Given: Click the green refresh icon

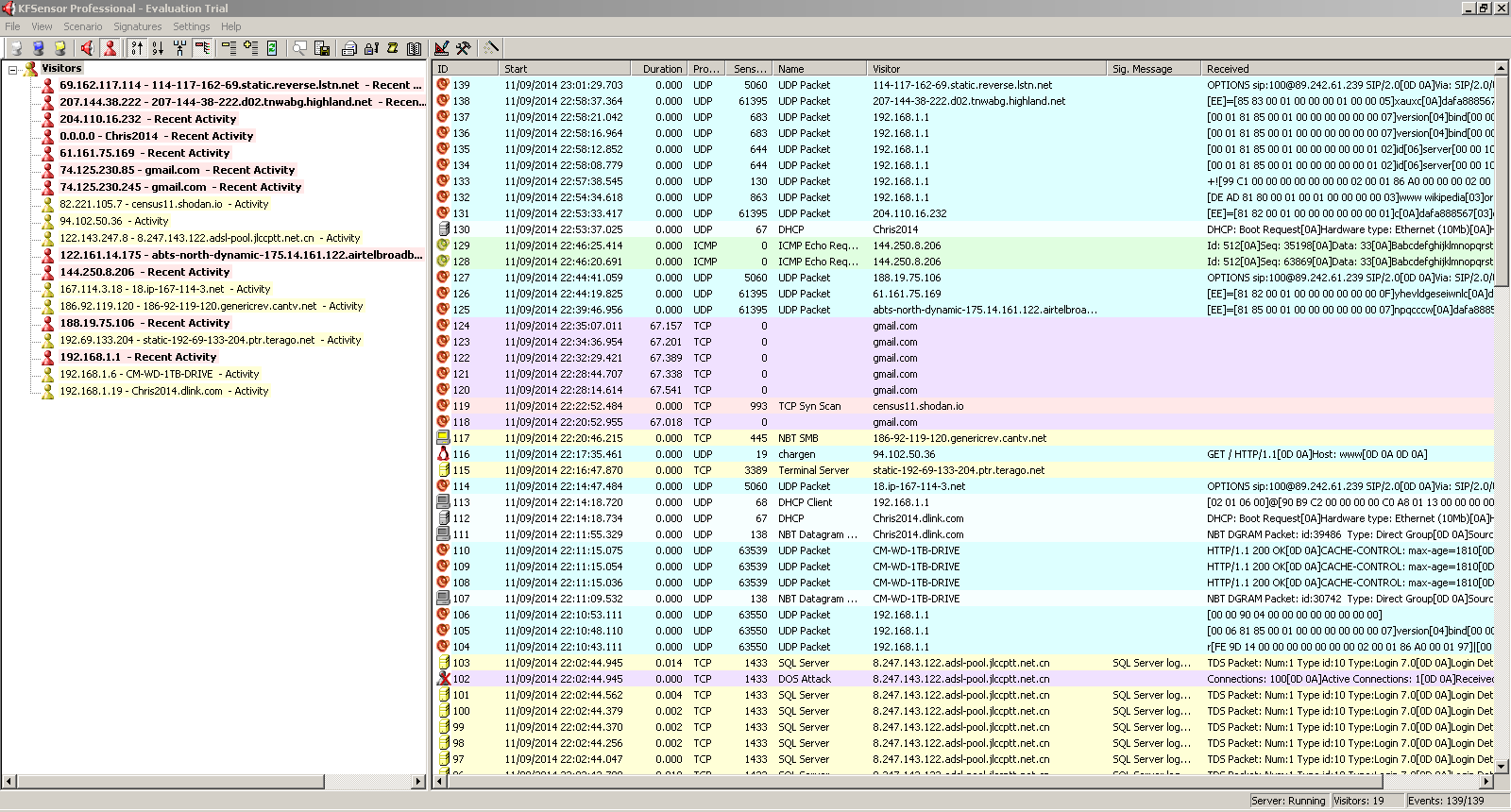Looking at the screenshot, I should point(272,47).
